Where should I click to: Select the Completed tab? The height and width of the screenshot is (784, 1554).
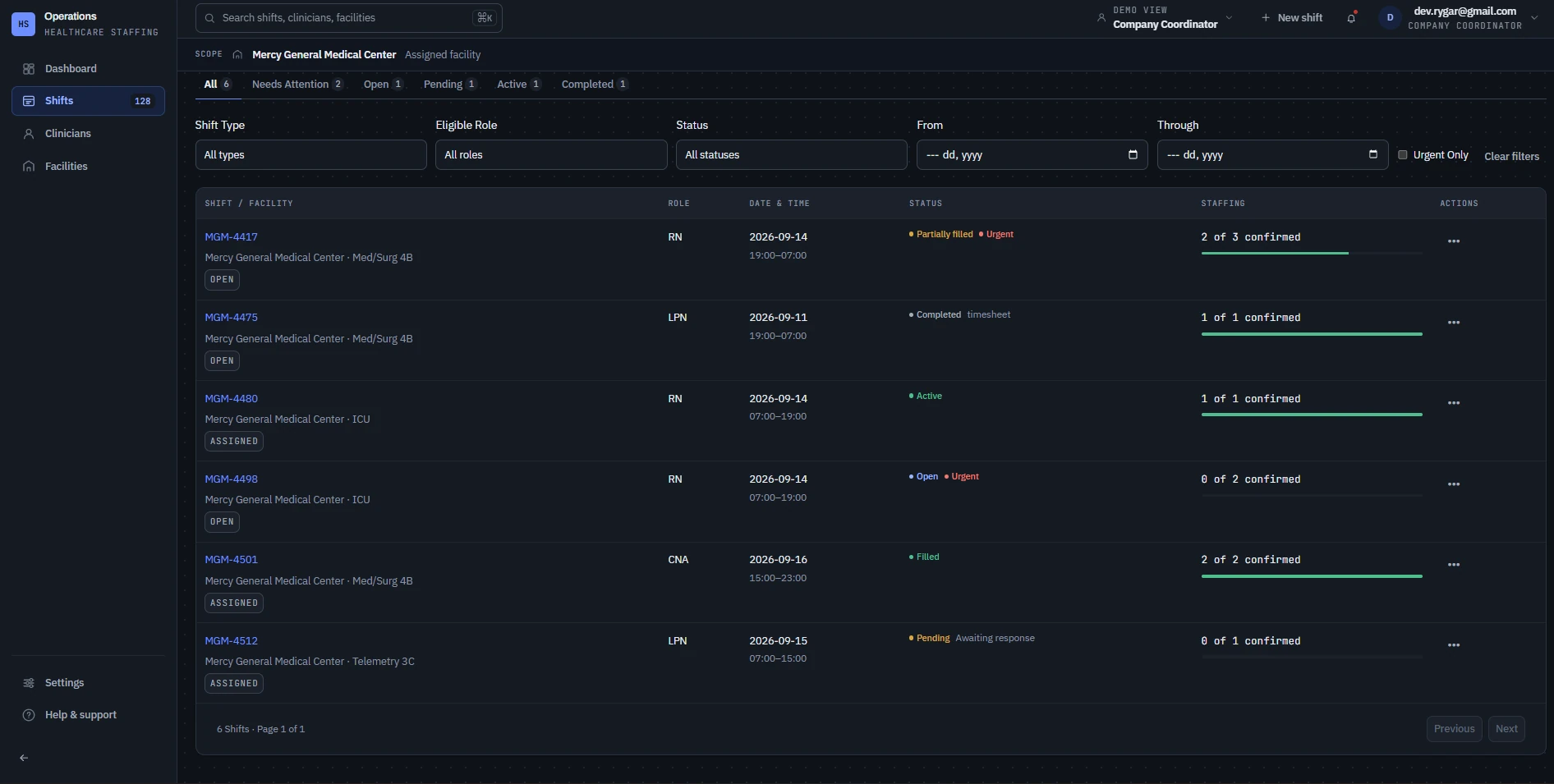tap(595, 84)
